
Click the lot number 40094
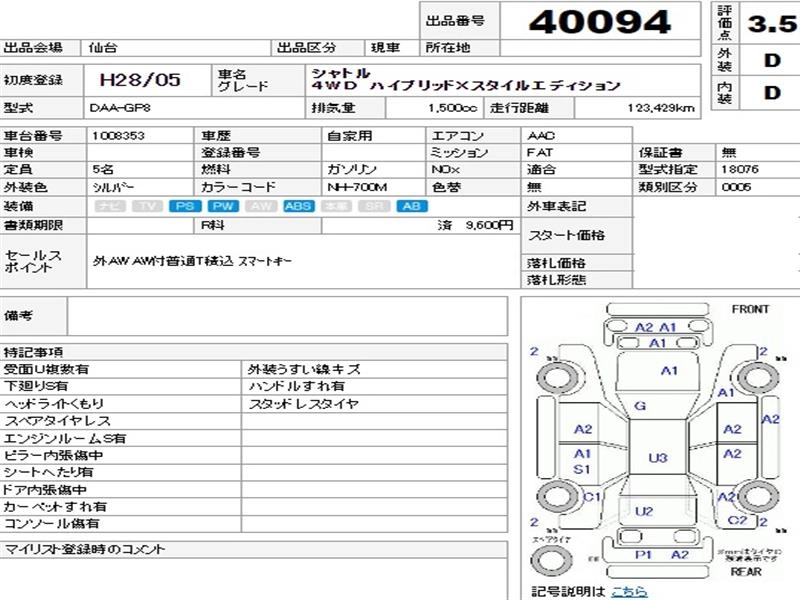tap(600, 22)
